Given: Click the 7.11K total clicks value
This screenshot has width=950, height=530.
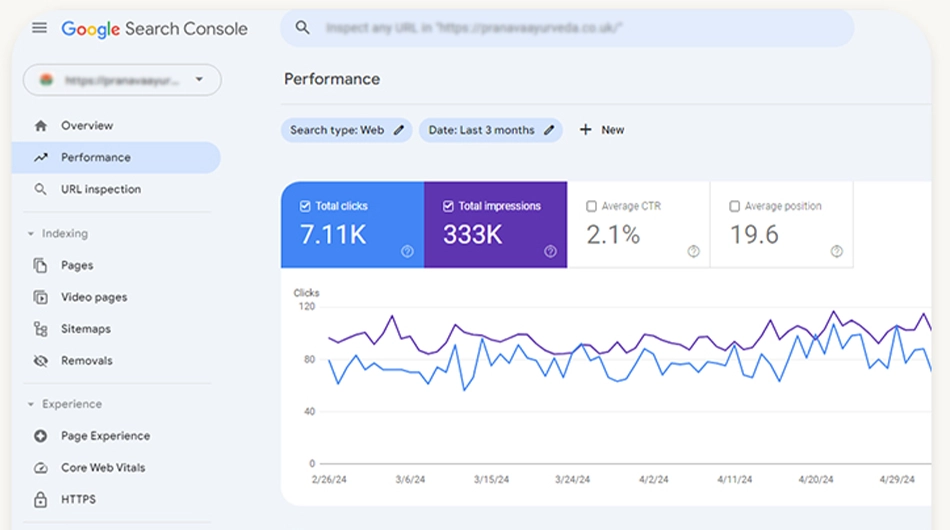Looking at the screenshot, I should 333,235.
